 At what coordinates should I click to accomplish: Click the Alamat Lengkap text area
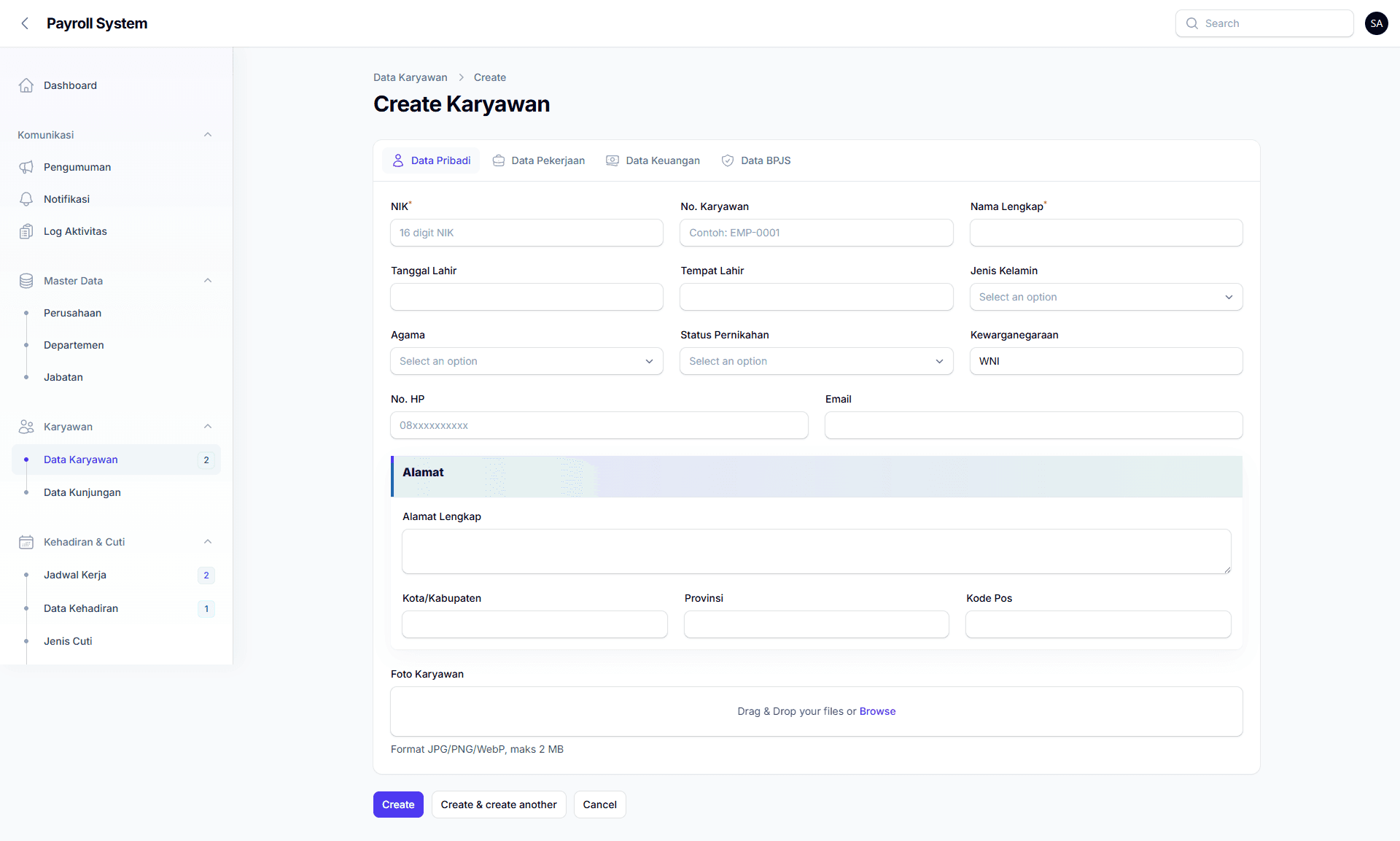(816, 551)
